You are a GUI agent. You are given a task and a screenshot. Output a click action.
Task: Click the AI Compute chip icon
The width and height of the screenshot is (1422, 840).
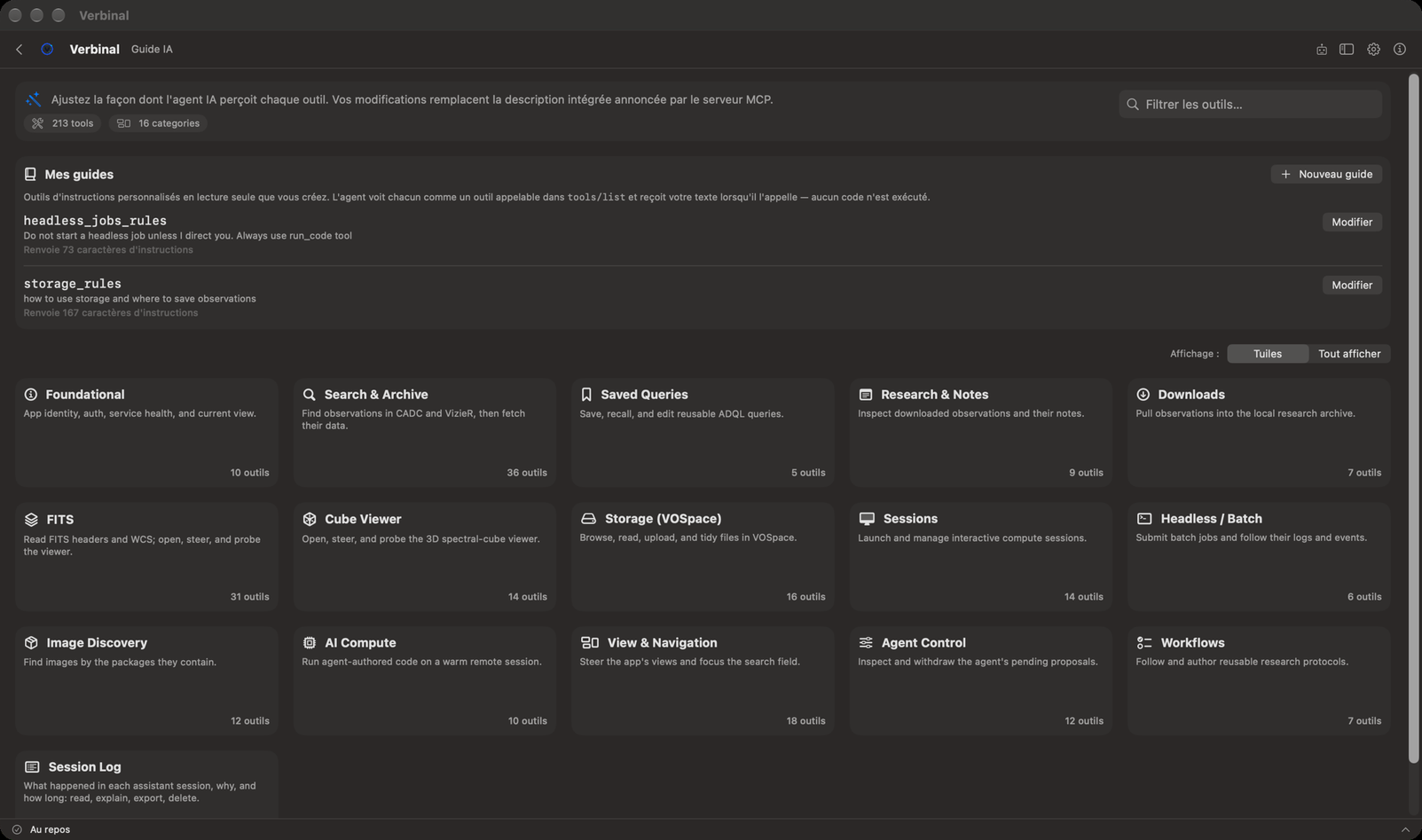pyautogui.click(x=310, y=643)
